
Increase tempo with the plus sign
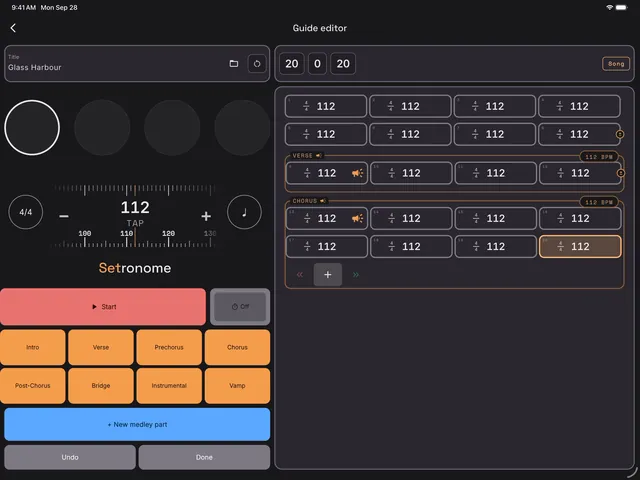point(206,216)
